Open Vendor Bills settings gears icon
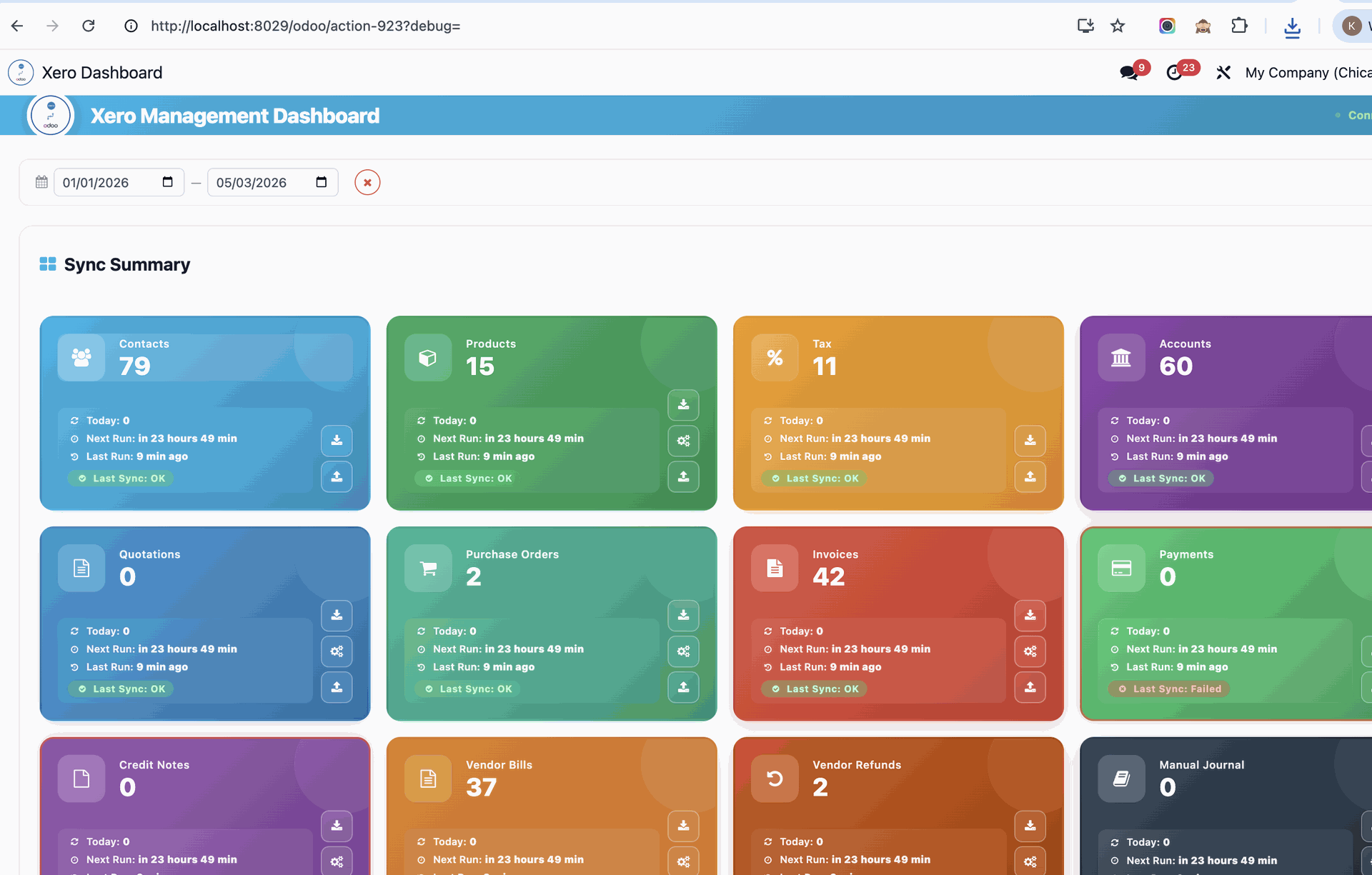Viewport: 1372px width, 875px height. coord(683,861)
